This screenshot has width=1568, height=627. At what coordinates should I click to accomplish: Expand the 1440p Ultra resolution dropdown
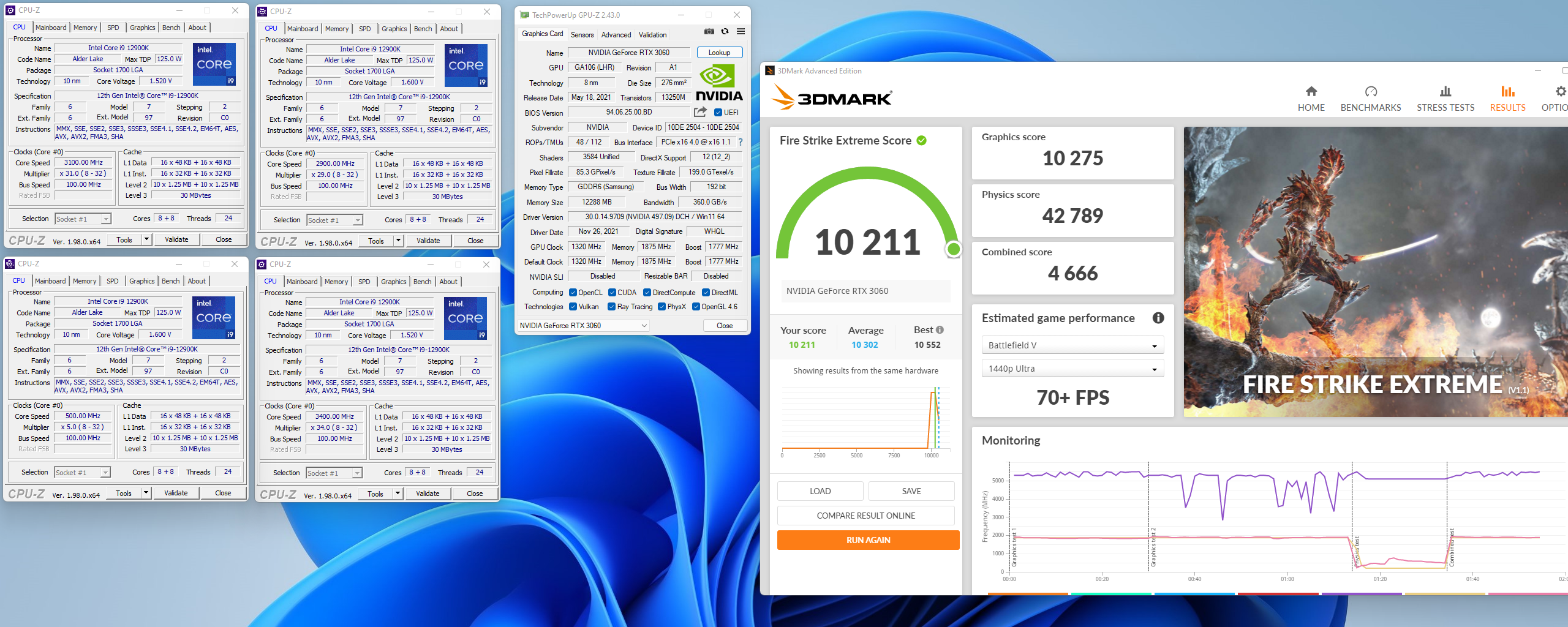tap(1072, 369)
